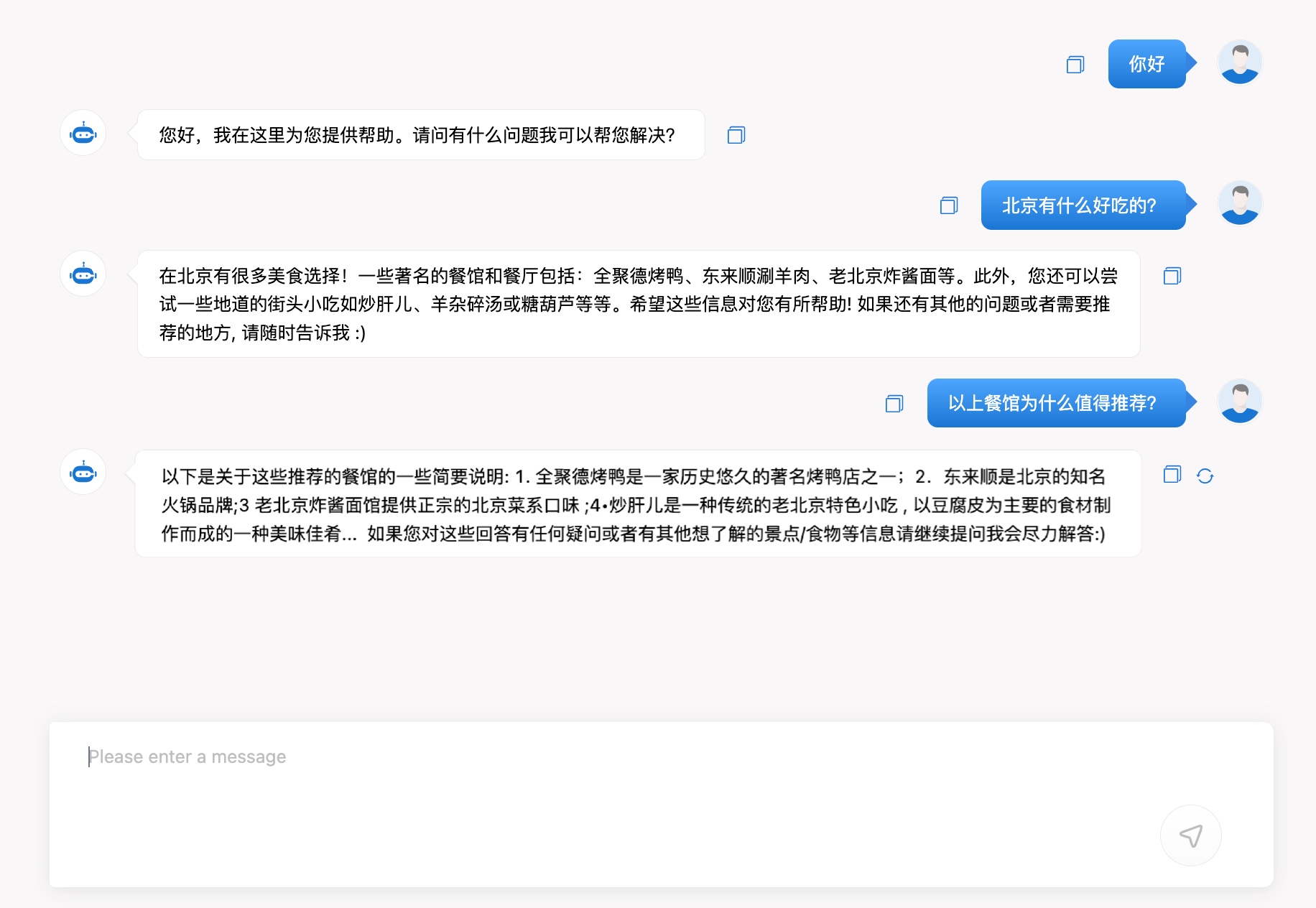
Task: Click robot avatar beside Beijing food reply
Action: (x=83, y=274)
